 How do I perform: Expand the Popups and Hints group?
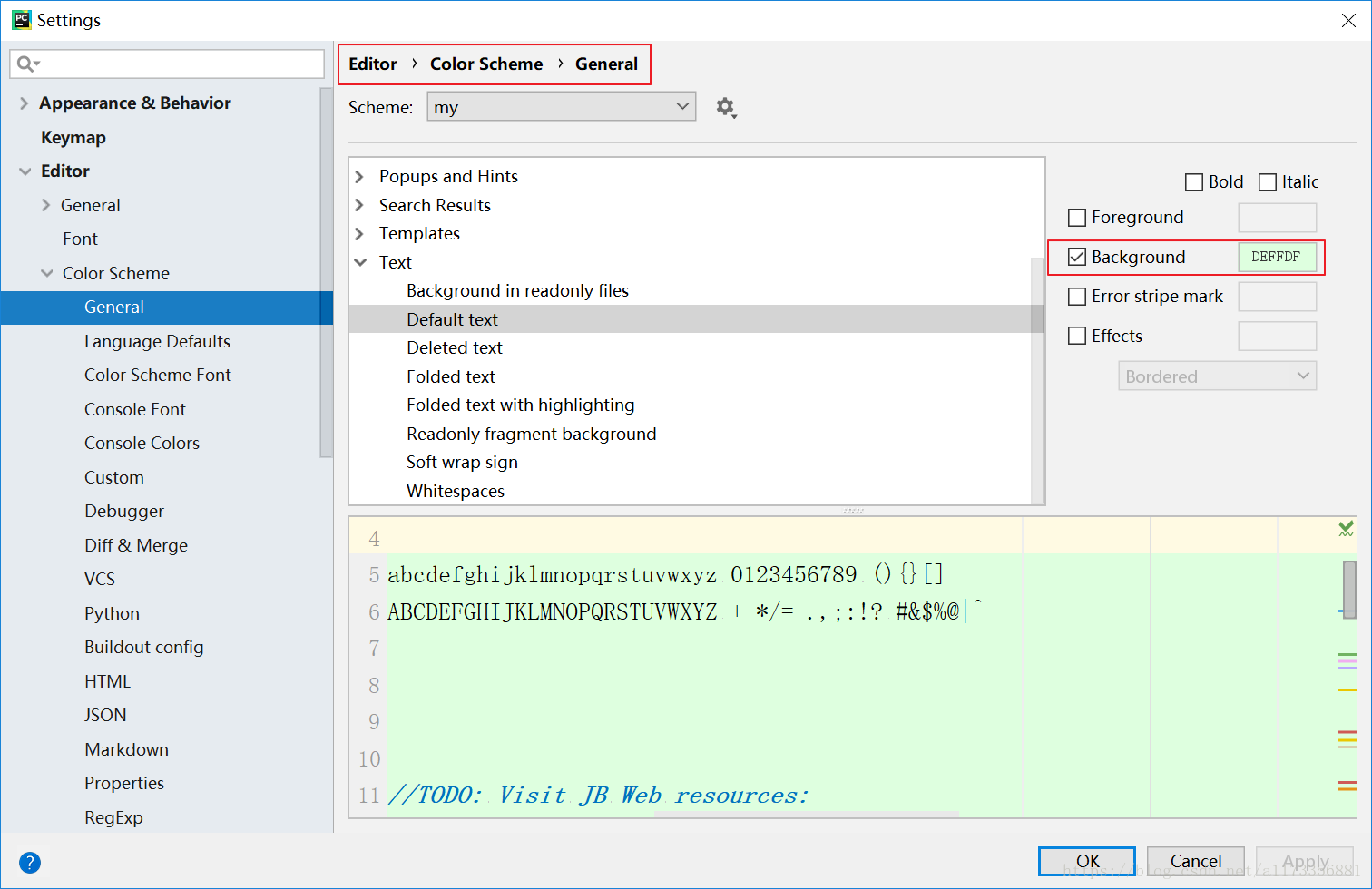click(x=359, y=177)
